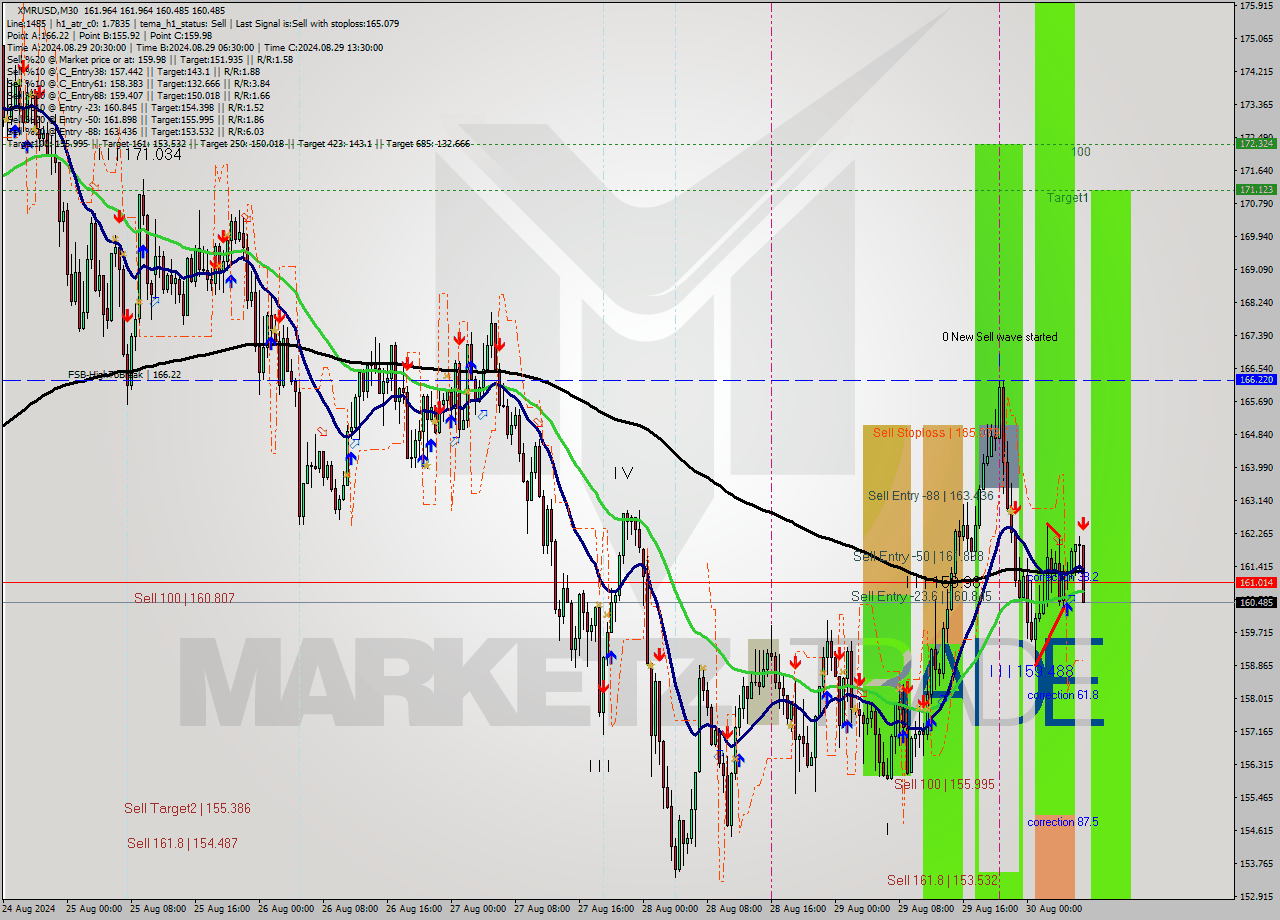
Task: Click the 'Sell 100 | 155.995' label
Action: [x=945, y=784]
